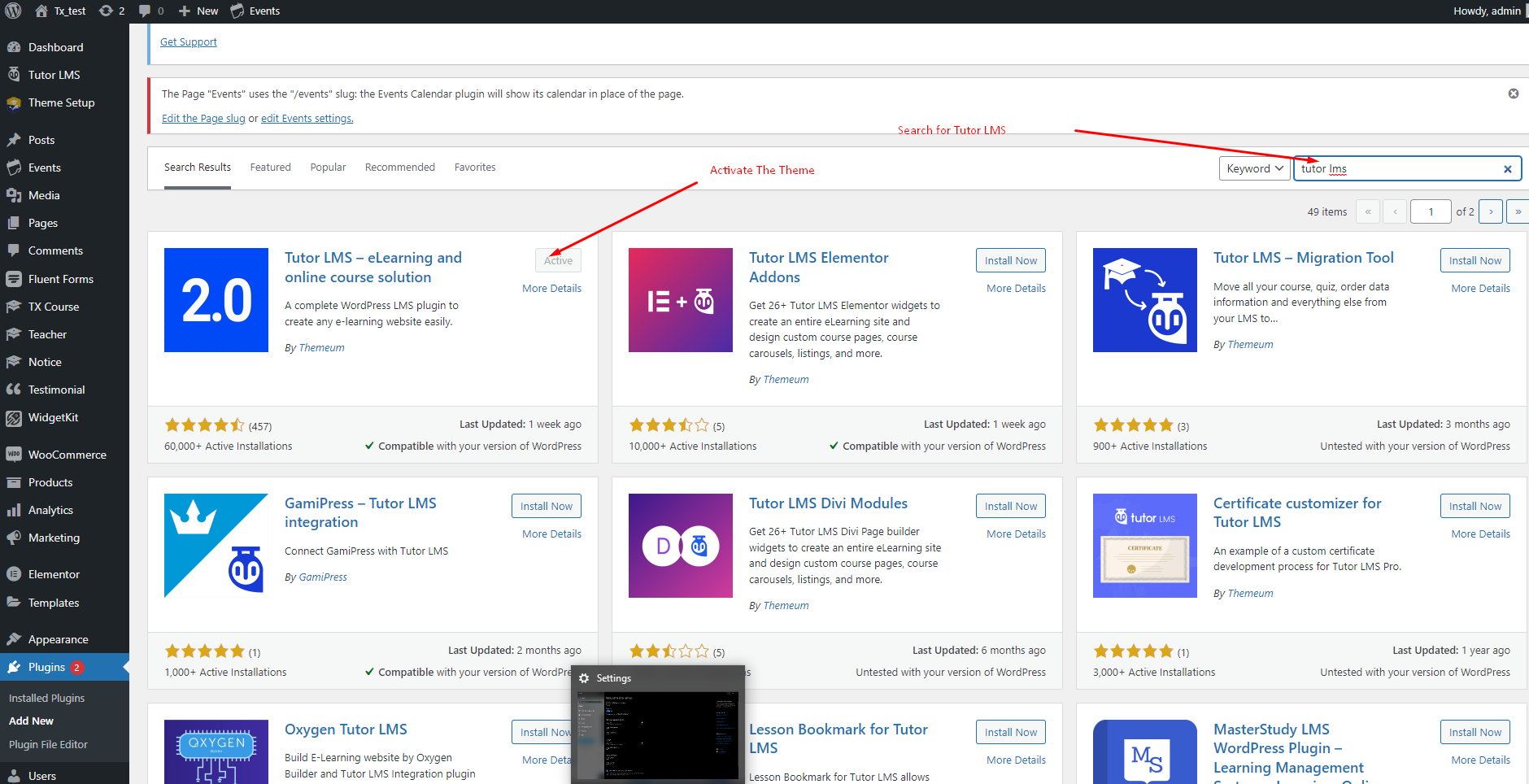Screen dimensions: 1529x784
Task: Click the WordPress logo in admin bar
Action: click(x=13, y=11)
